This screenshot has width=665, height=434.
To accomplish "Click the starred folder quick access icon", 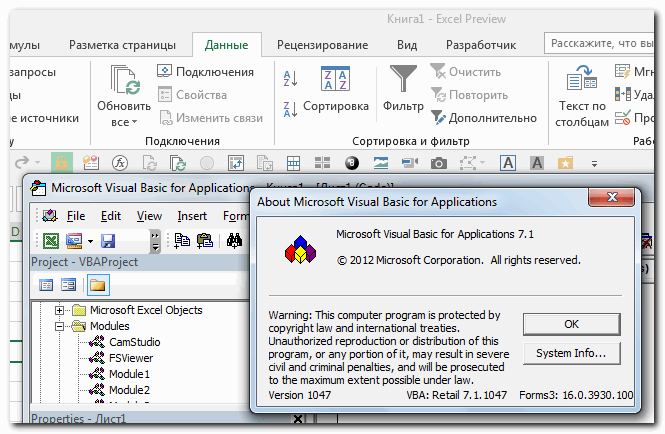I will tap(565, 163).
